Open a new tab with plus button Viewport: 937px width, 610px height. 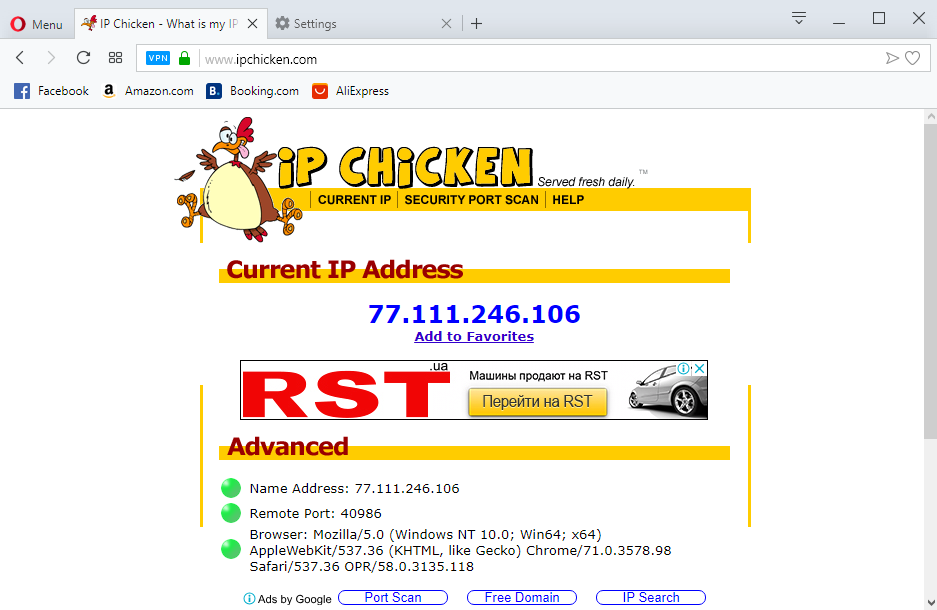[476, 24]
